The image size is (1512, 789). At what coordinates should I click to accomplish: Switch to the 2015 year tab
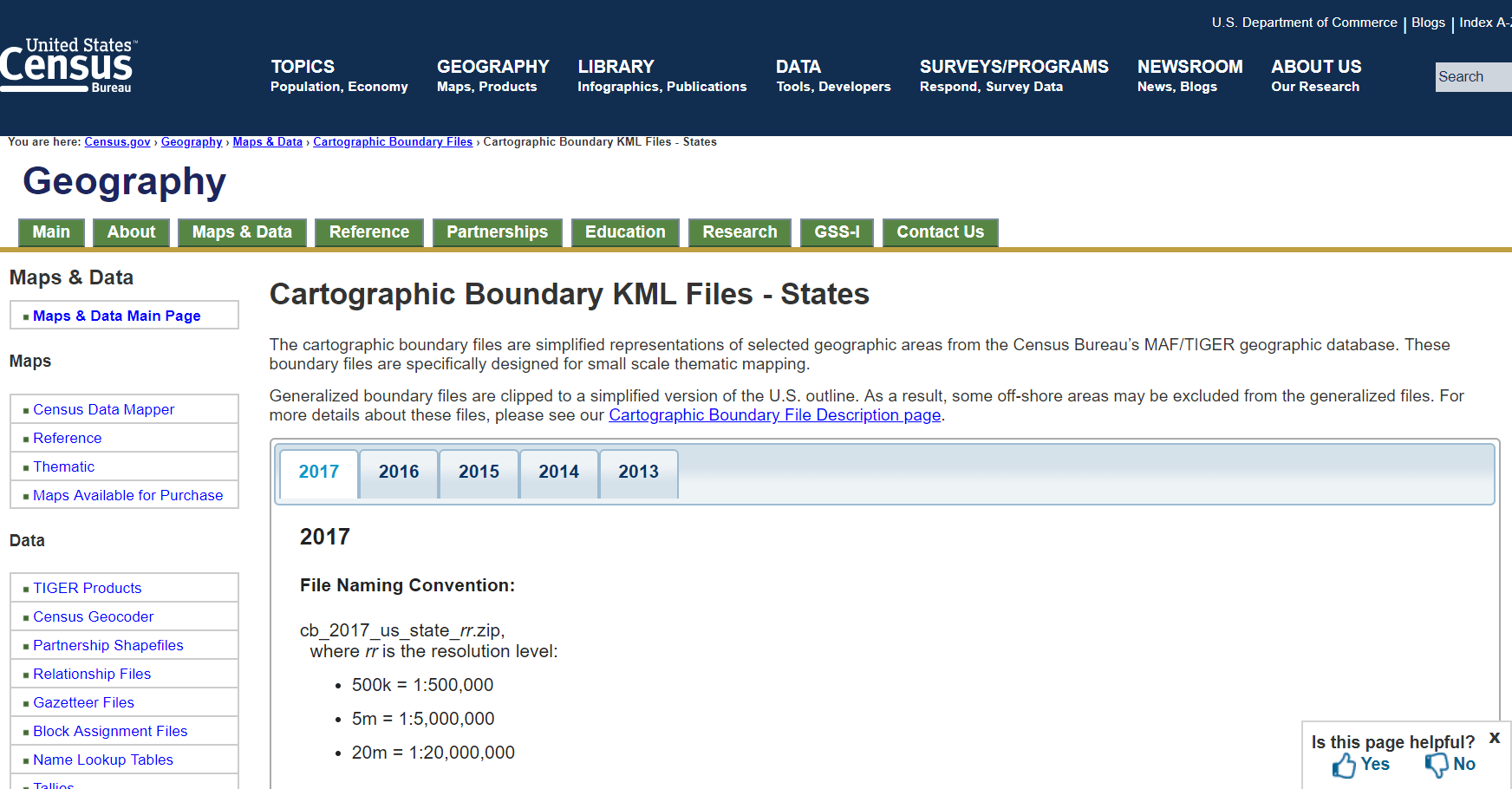pos(479,473)
